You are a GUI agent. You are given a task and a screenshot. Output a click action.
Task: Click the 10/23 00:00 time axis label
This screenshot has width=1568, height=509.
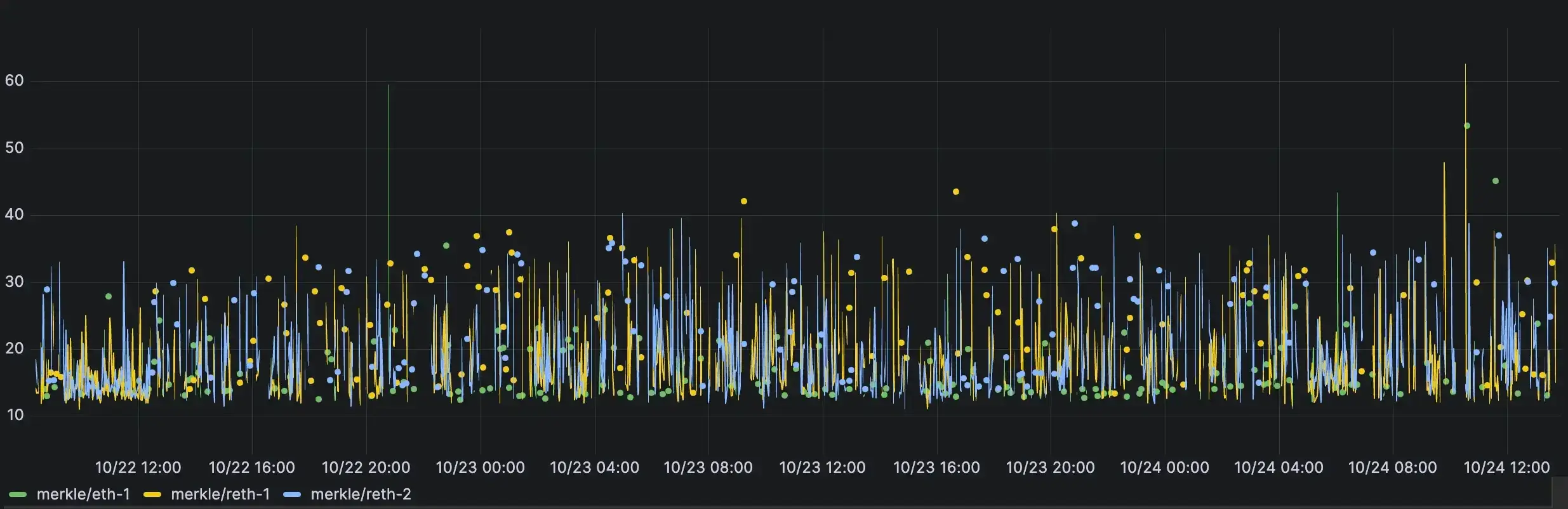(x=480, y=468)
